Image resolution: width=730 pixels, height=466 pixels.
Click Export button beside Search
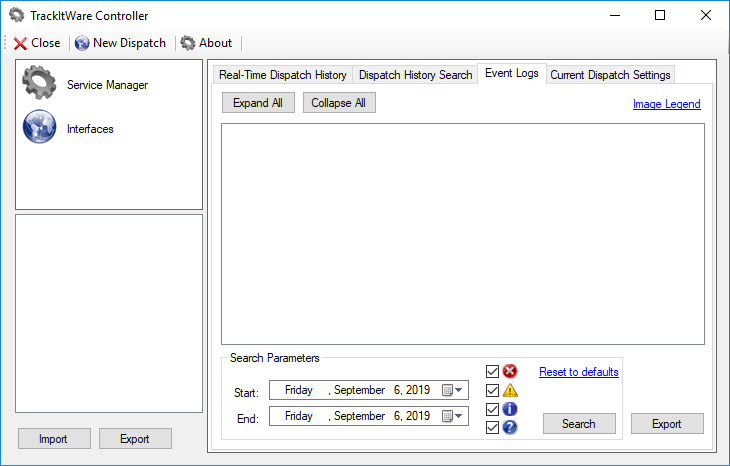(x=667, y=424)
